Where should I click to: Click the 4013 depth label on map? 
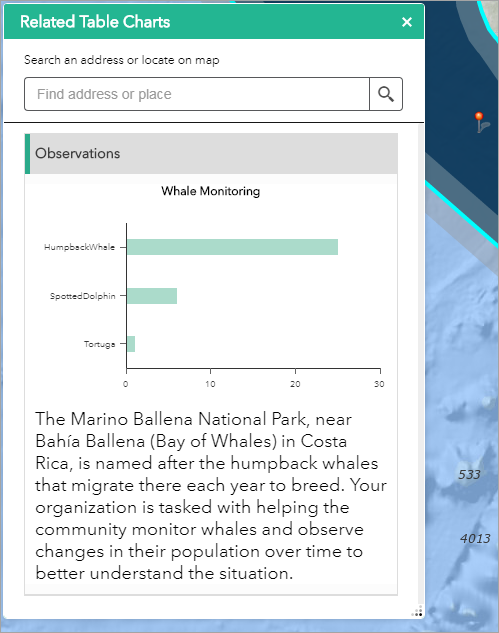(475, 539)
